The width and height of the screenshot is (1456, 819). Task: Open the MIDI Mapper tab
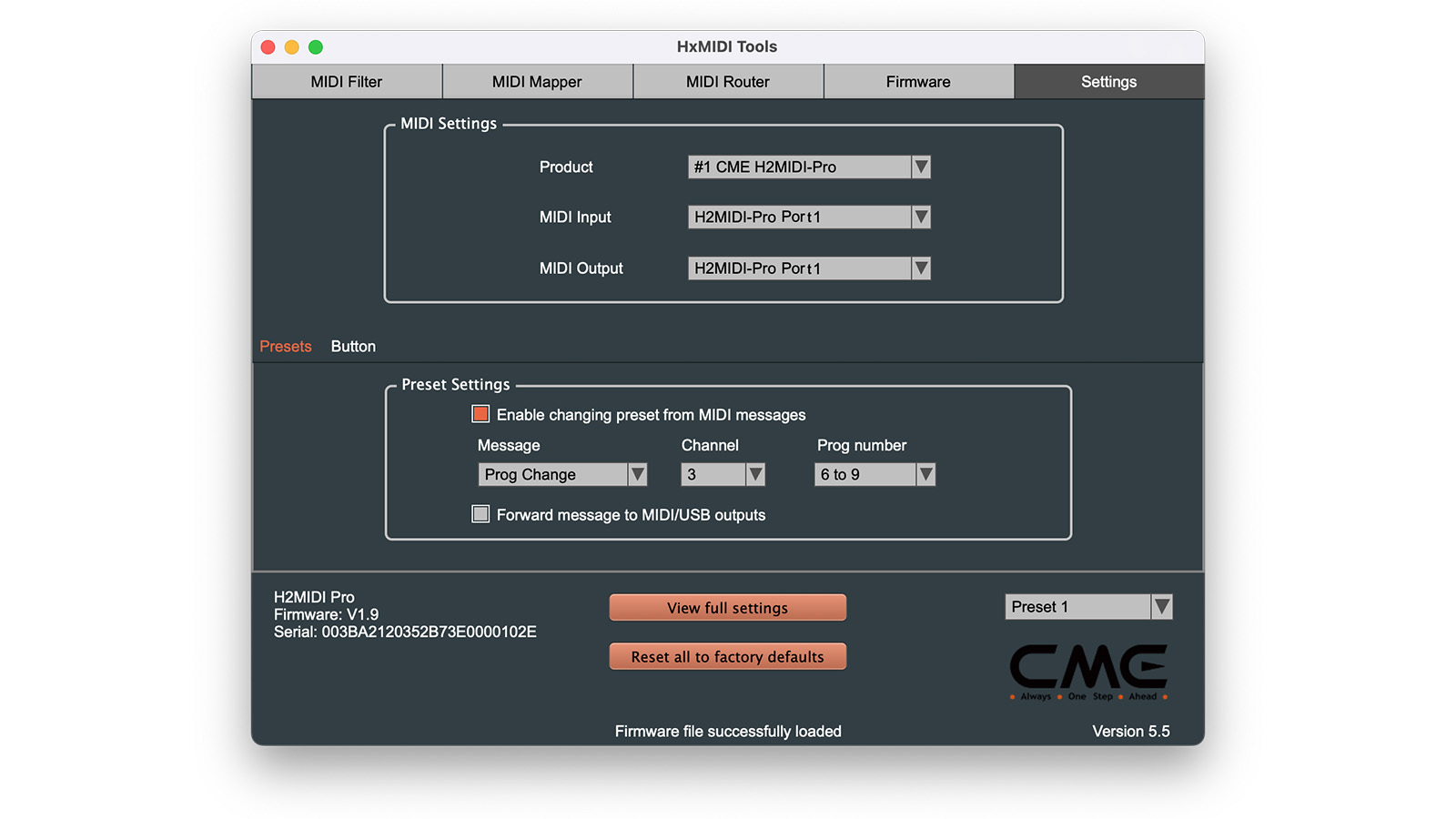(537, 82)
